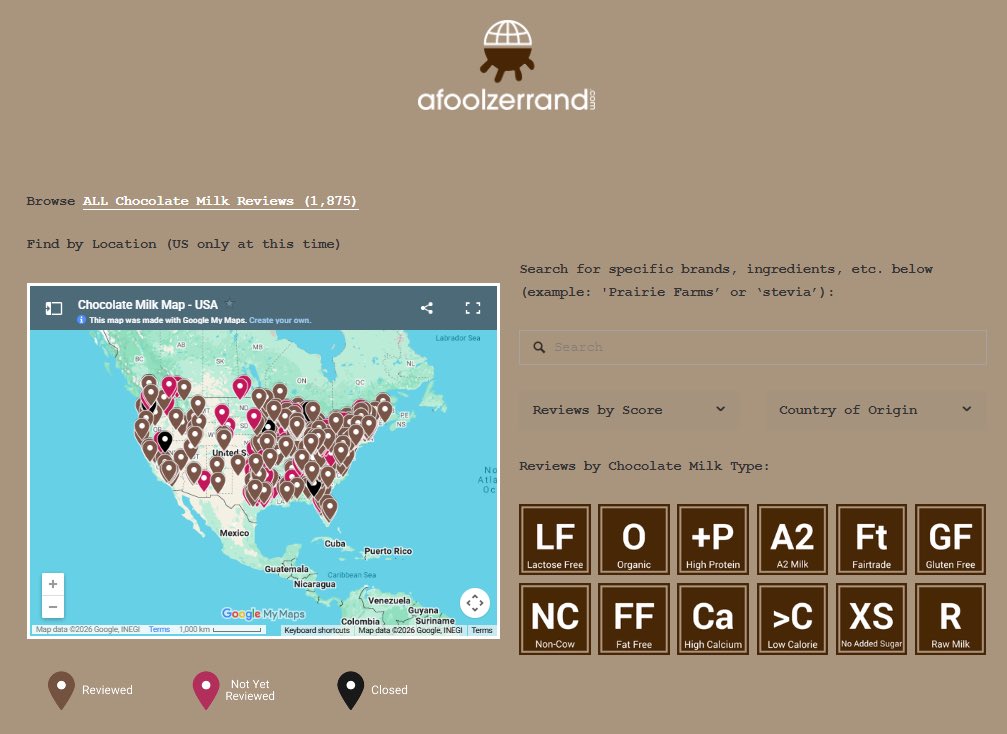Click the Create your own link
1007x734 pixels.
click(x=280, y=320)
